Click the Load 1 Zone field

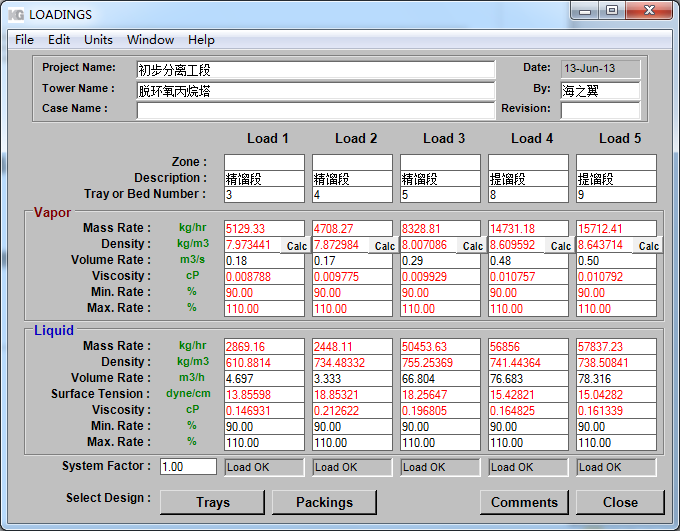tap(265, 162)
